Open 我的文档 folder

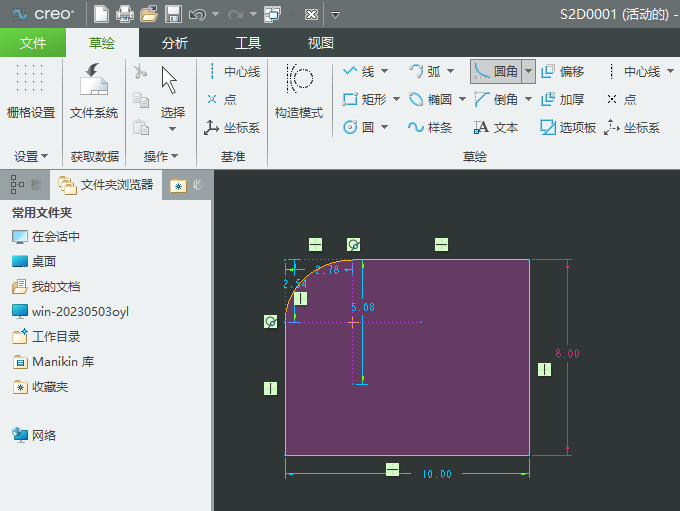46,287
